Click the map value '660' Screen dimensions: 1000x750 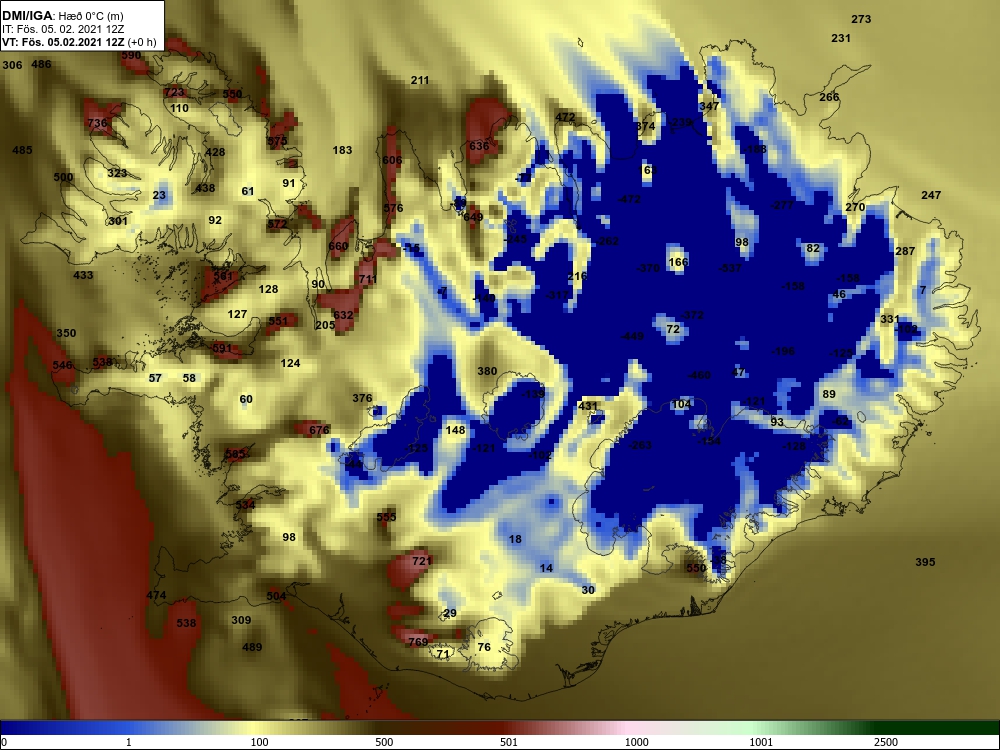click(338, 246)
